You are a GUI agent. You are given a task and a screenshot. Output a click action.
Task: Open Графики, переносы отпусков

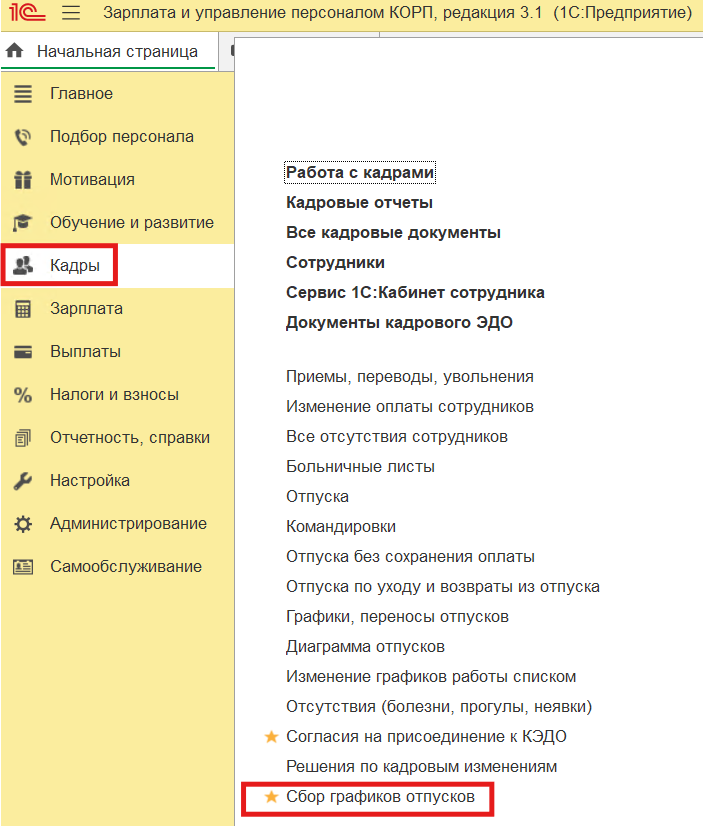pyautogui.click(x=397, y=617)
